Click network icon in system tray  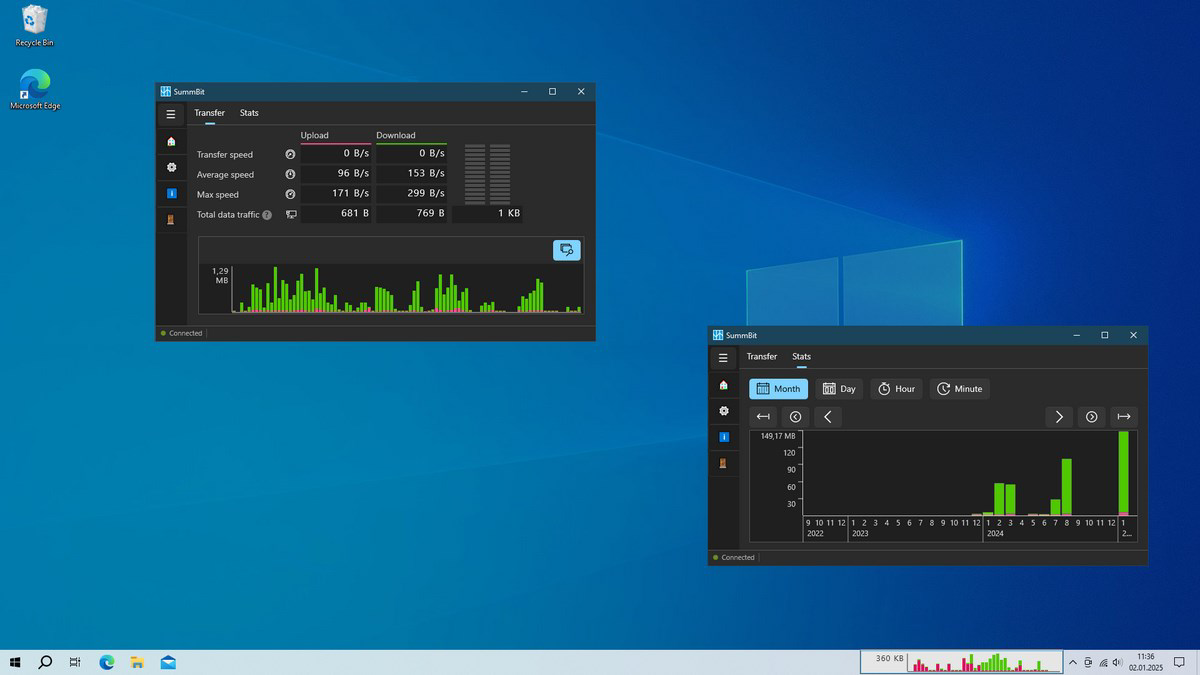coord(1103,662)
